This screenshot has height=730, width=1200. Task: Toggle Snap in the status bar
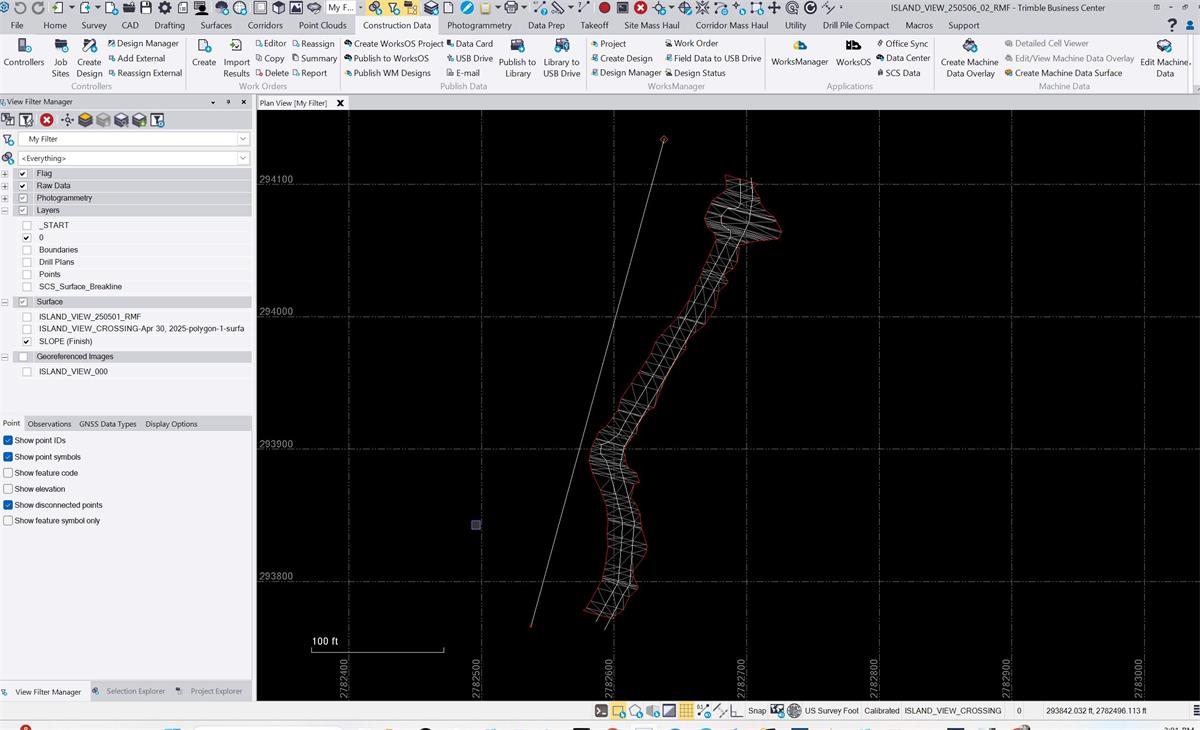point(756,710)
